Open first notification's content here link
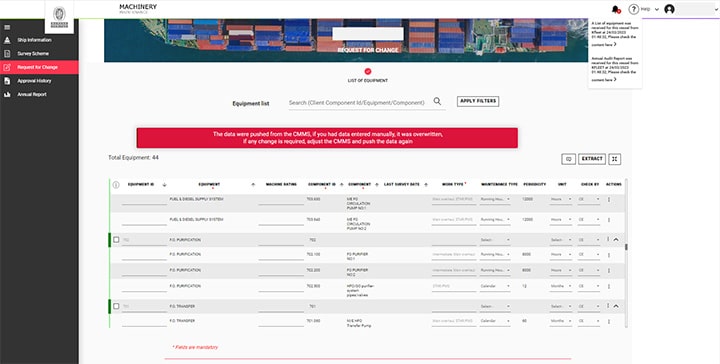This screenshot has height=364, width=720. pos(604,45)
